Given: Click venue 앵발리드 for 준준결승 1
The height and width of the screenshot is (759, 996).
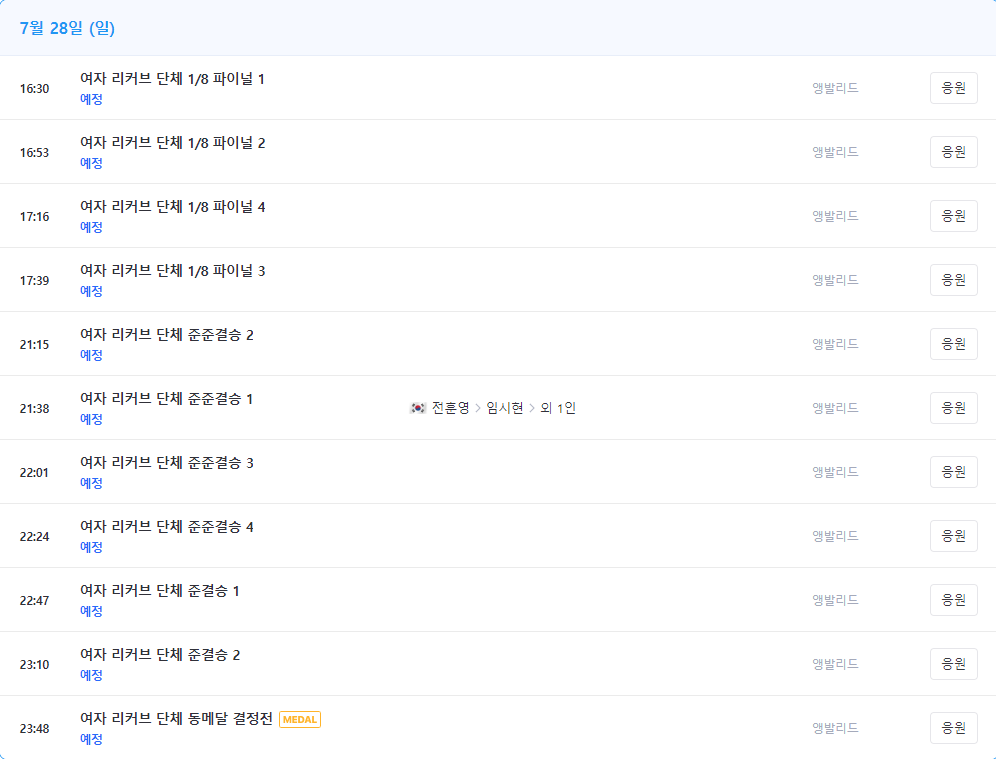Looking at the screenshot, I should tap(835, 408).
